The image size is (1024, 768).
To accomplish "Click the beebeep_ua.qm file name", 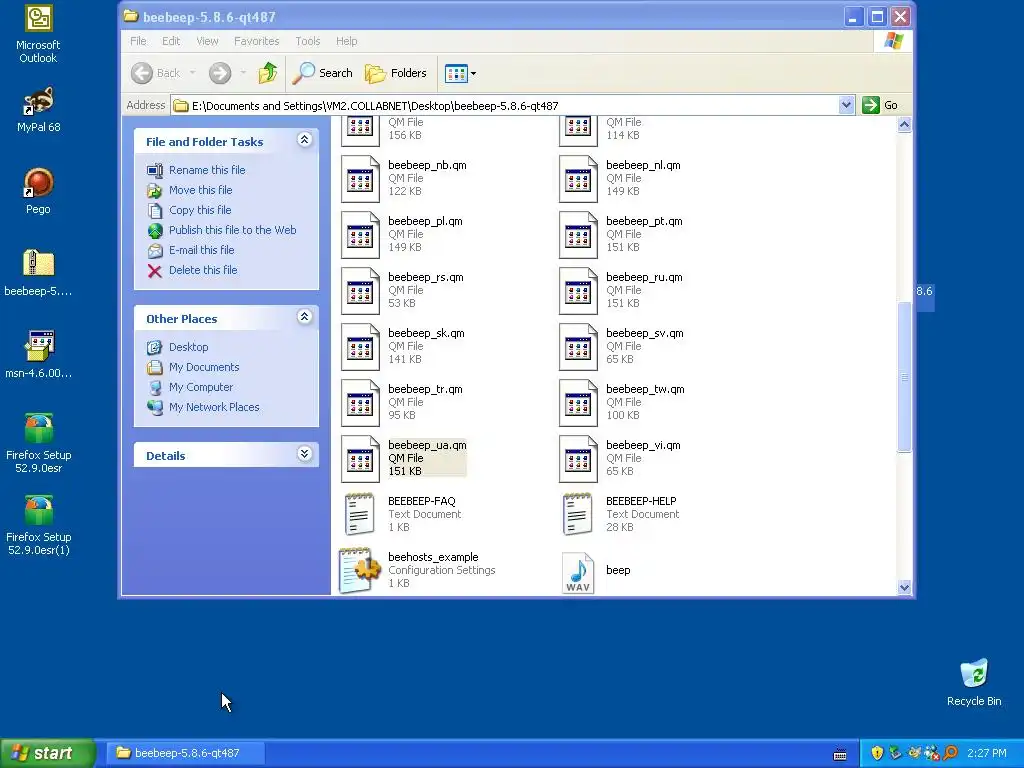I will click(x=427, y=445).
